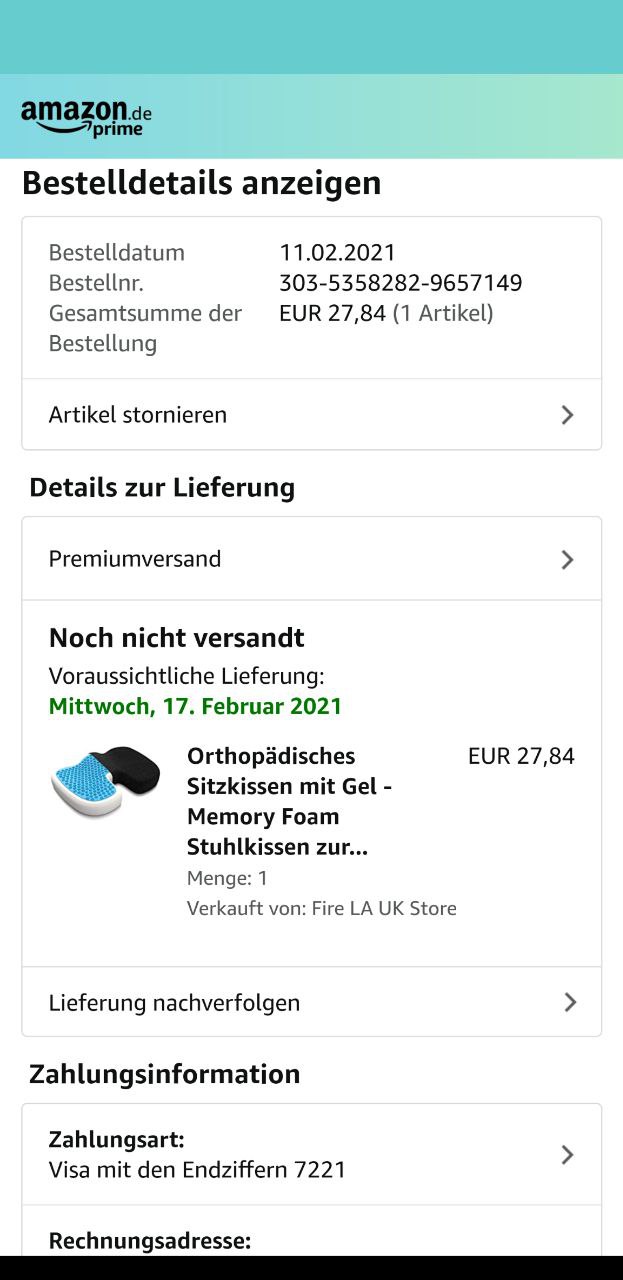Tap the item price EUR 27,84
Screen dimensions: 623x1280
tap(521, 756)
